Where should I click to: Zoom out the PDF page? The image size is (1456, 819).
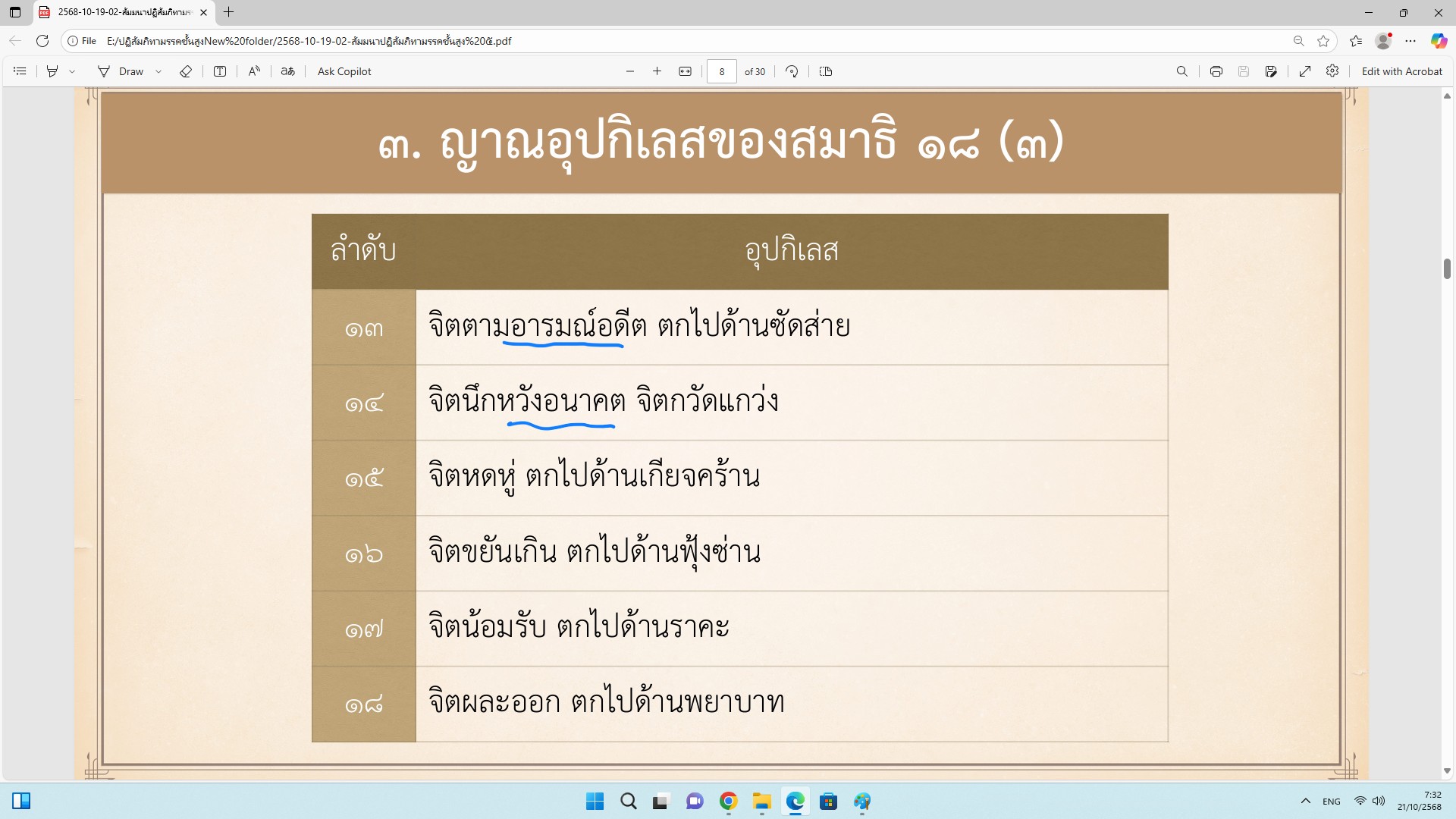click(630, 71)
